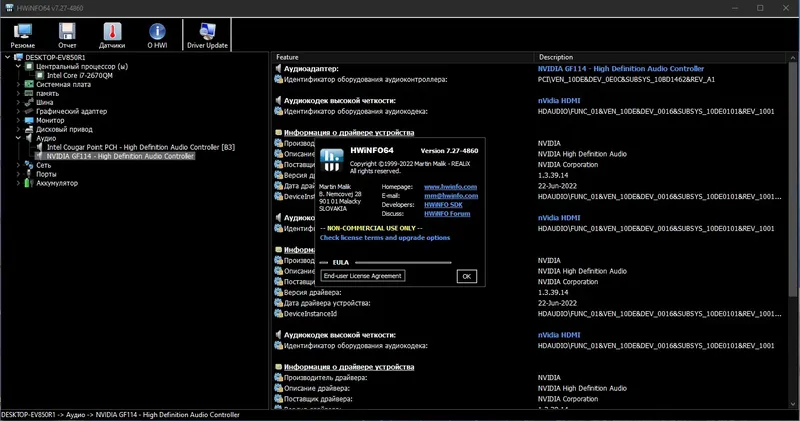Select the Сеть tree item
The image size is (800, 421).
click(x=43, y=165)
